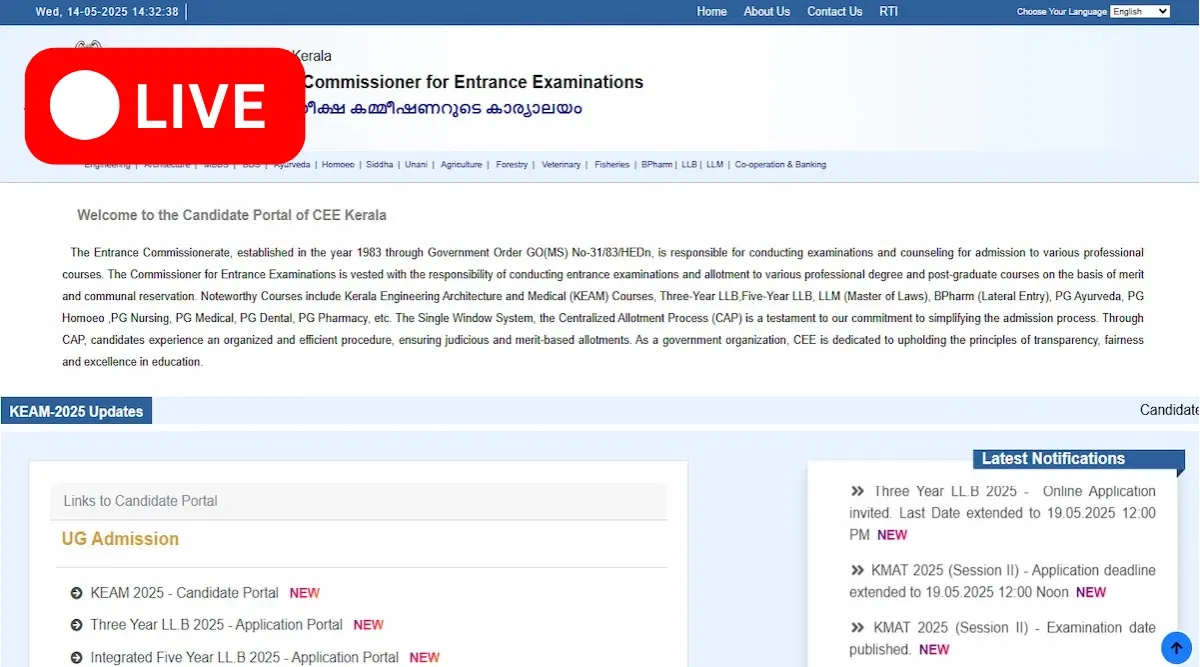Screen dimensions: 1200x667
Task: Click bullet icon beside Integrated Five Year LL.B
Action: 77,657
